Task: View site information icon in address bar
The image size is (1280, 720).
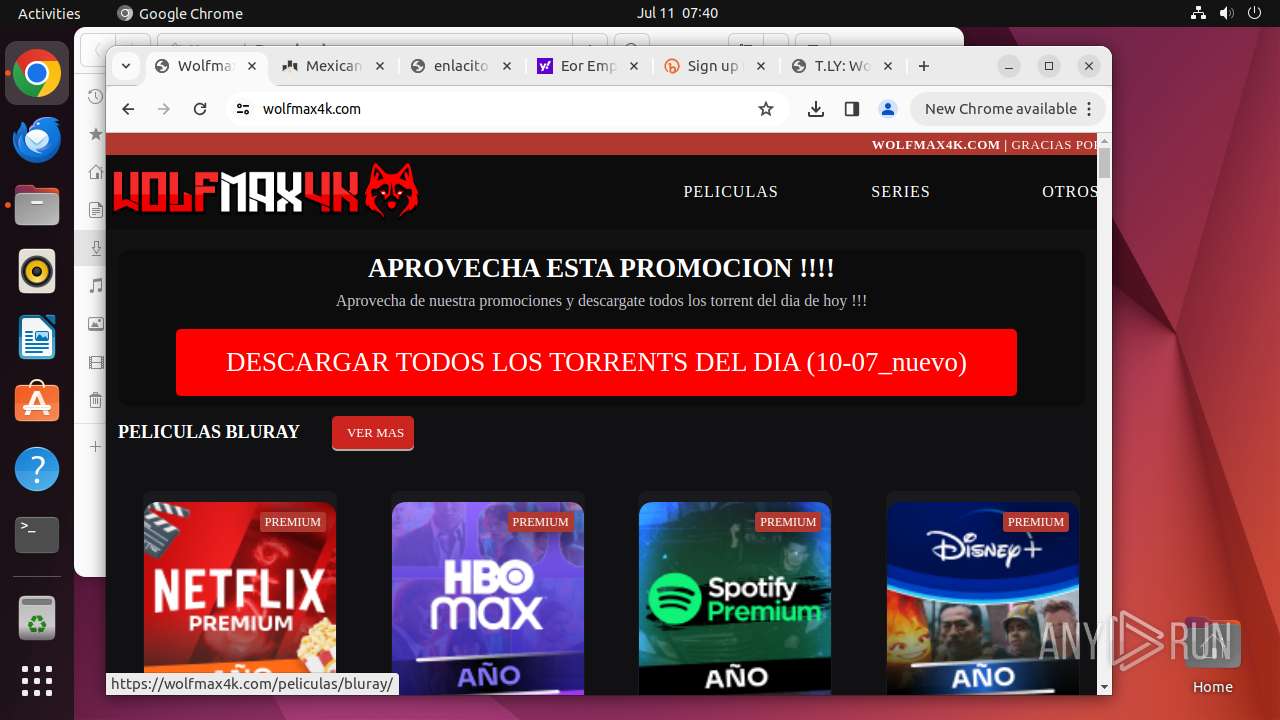Action: [x=242, y=109]
